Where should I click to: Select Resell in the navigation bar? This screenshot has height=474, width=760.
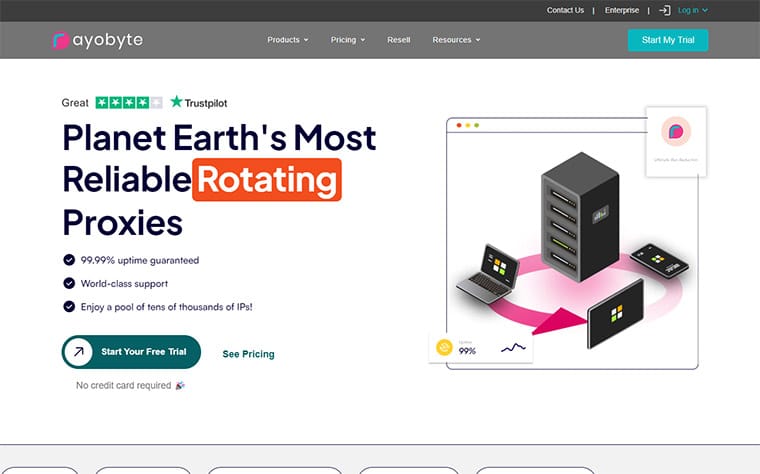click(399, 40)
